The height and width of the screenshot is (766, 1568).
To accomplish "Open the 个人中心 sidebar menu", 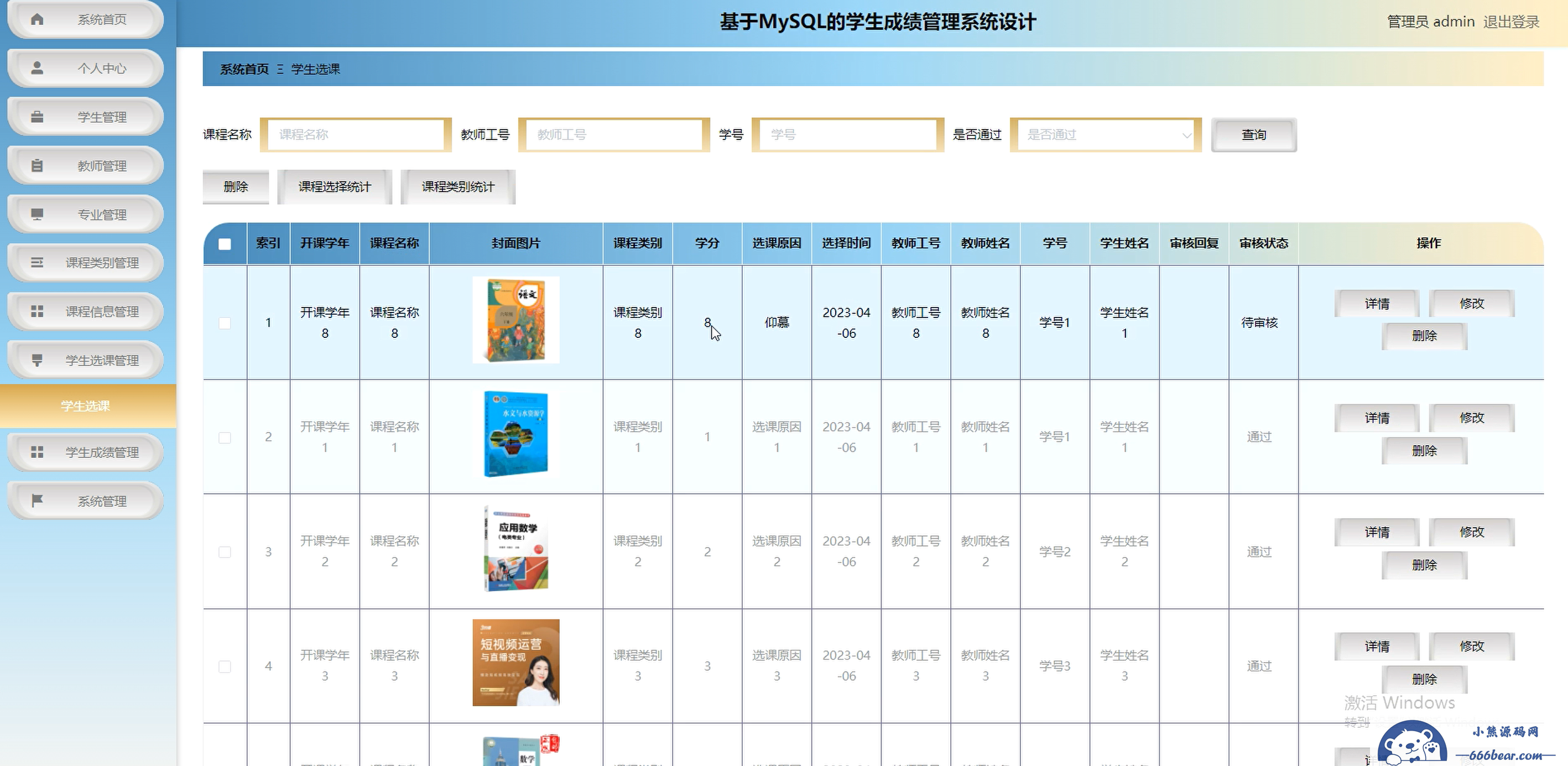I will (85, 67).
